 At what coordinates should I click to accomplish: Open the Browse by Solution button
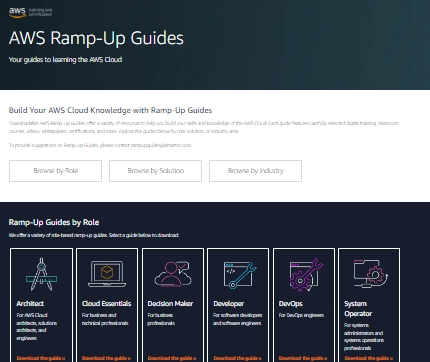(155, 171)
